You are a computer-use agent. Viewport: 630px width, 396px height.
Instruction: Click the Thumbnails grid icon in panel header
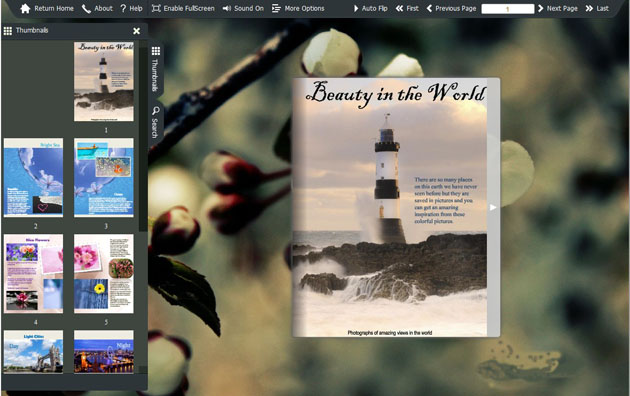(x=8, y=31)
